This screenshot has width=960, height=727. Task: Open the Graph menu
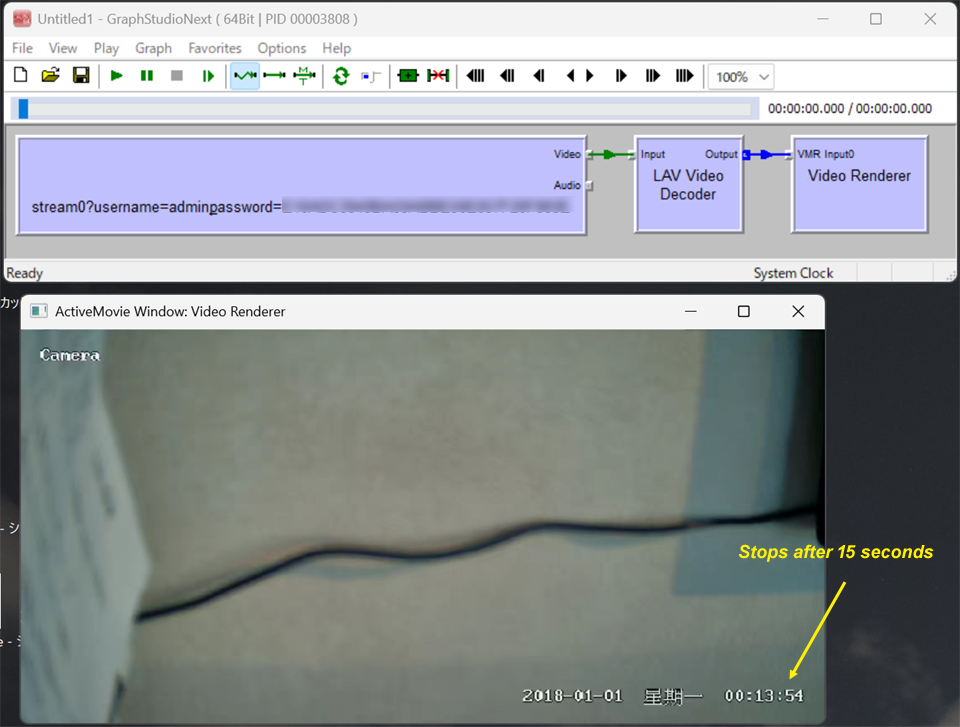tap(153, 48)
